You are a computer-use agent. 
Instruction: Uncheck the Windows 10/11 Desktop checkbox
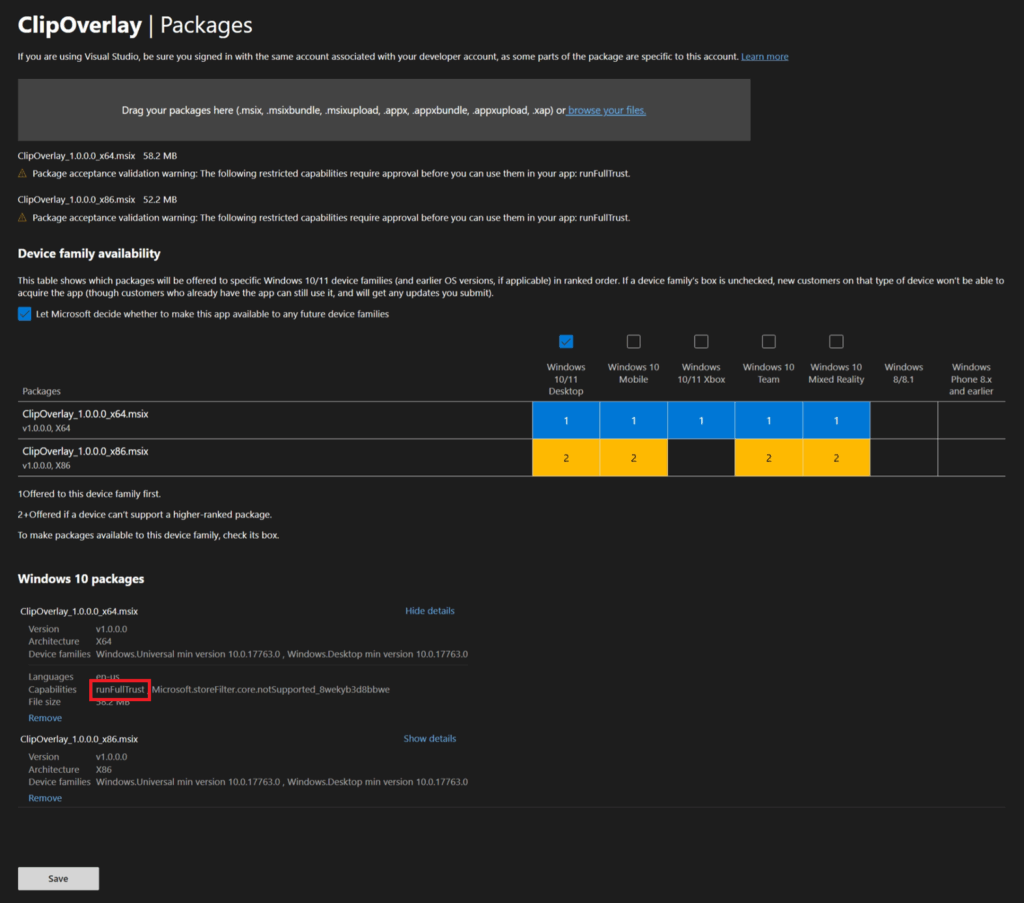click(x=566, y=341)
